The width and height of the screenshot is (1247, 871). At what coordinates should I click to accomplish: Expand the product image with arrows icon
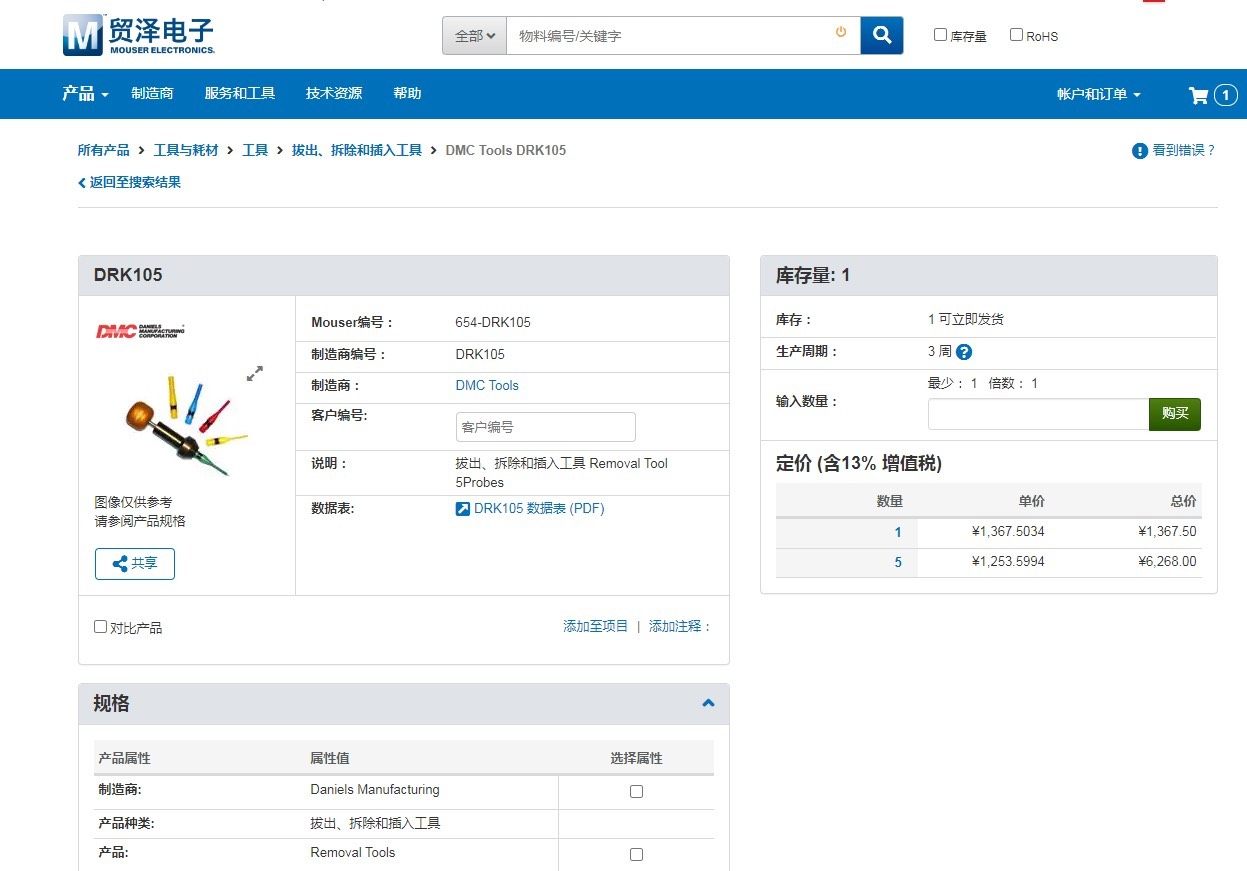(x=255, y=373)
